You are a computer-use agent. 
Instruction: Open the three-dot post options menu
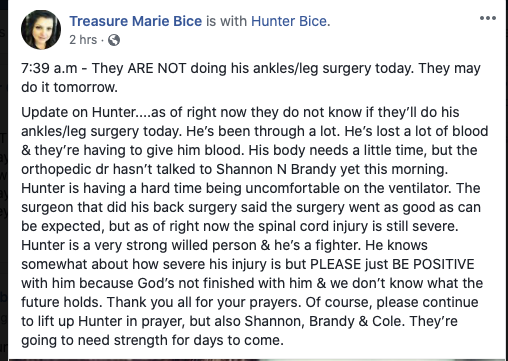click(488, 18)
